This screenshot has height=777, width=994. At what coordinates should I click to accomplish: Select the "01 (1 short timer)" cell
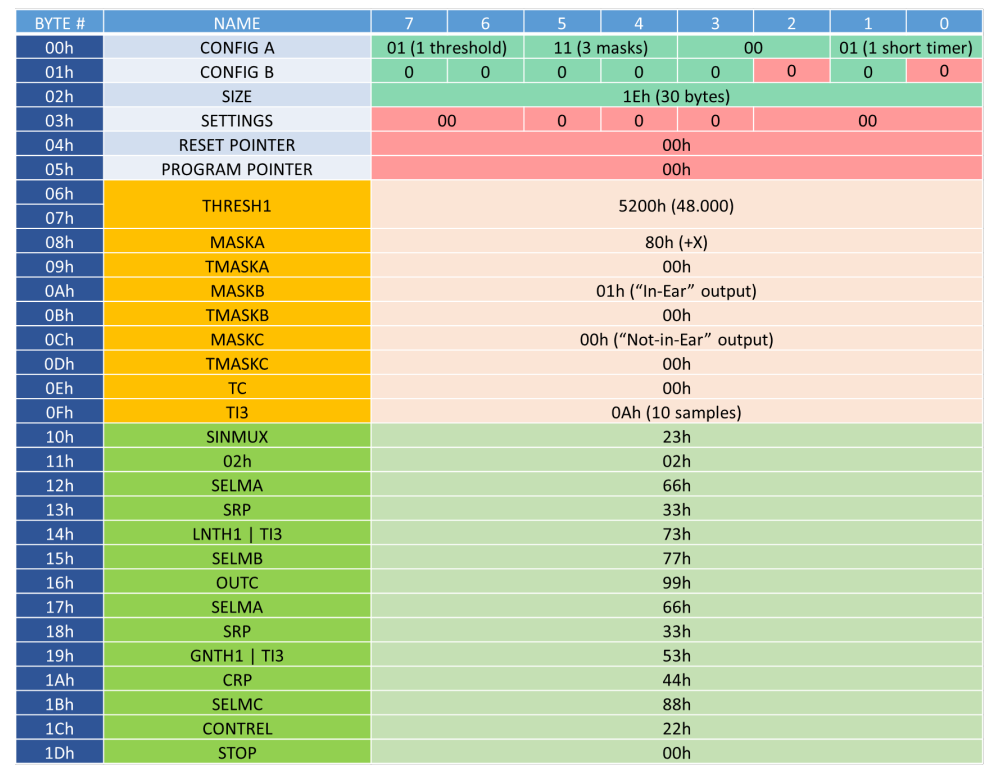point(905,48)
